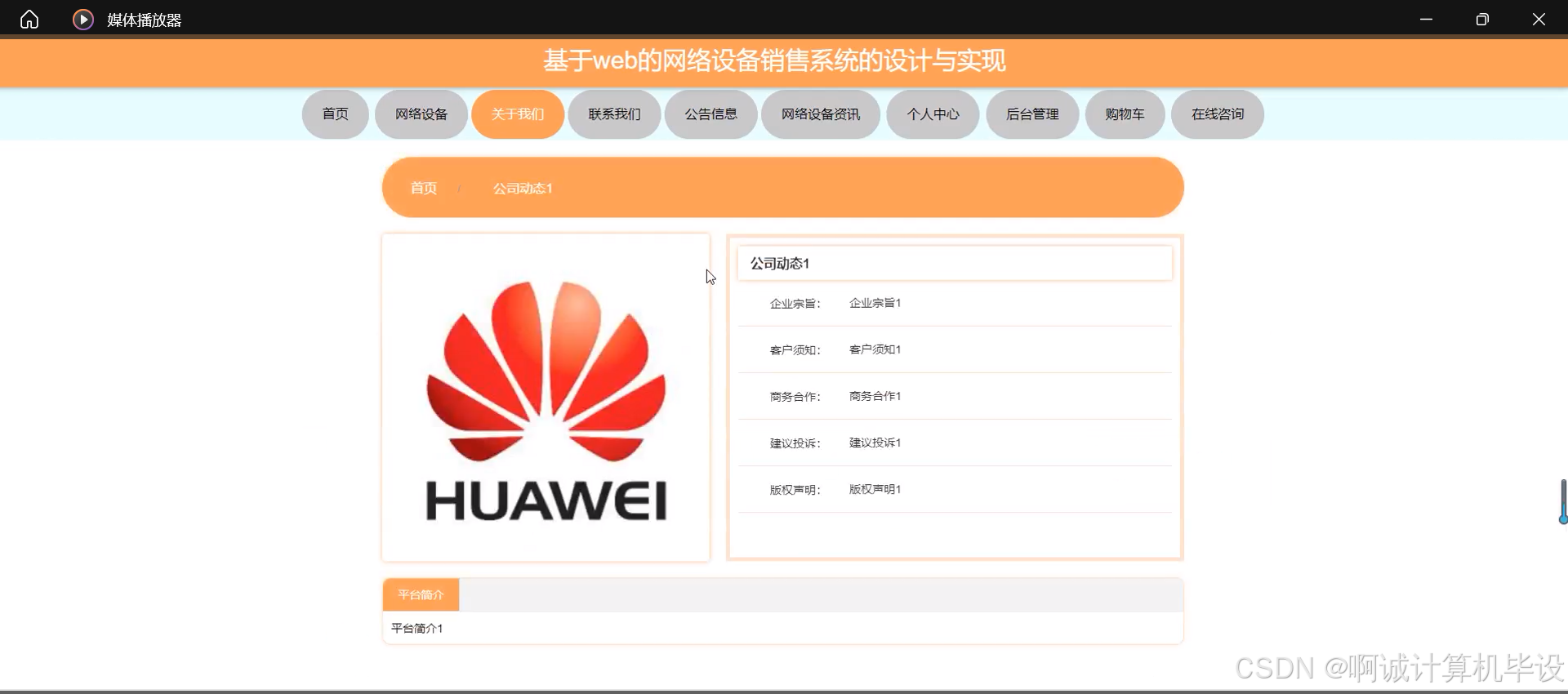Click the 公司动态1 title box
1568x694 pixels.
(955, 264)
